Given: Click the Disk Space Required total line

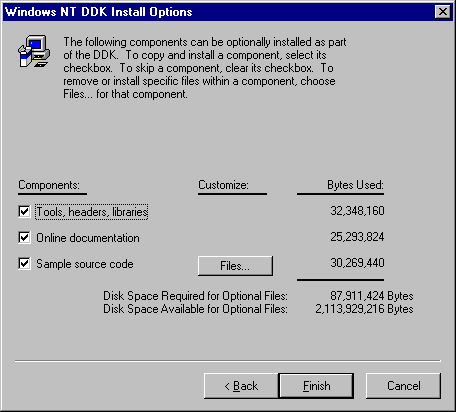Looking at the screenshot, I should click(258, 296).
